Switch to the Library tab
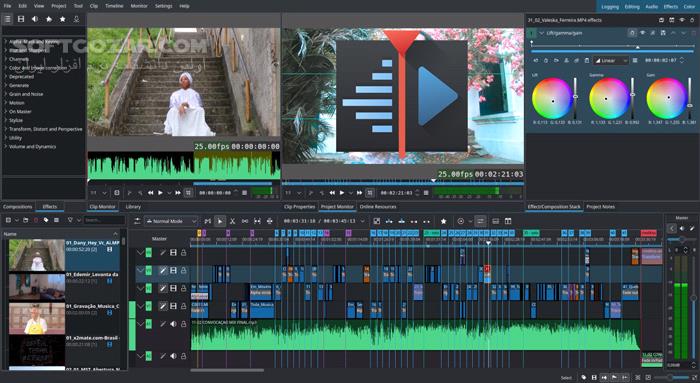This screenshot has width=700, height=383. pyautogui.click(x=133, y=207)
